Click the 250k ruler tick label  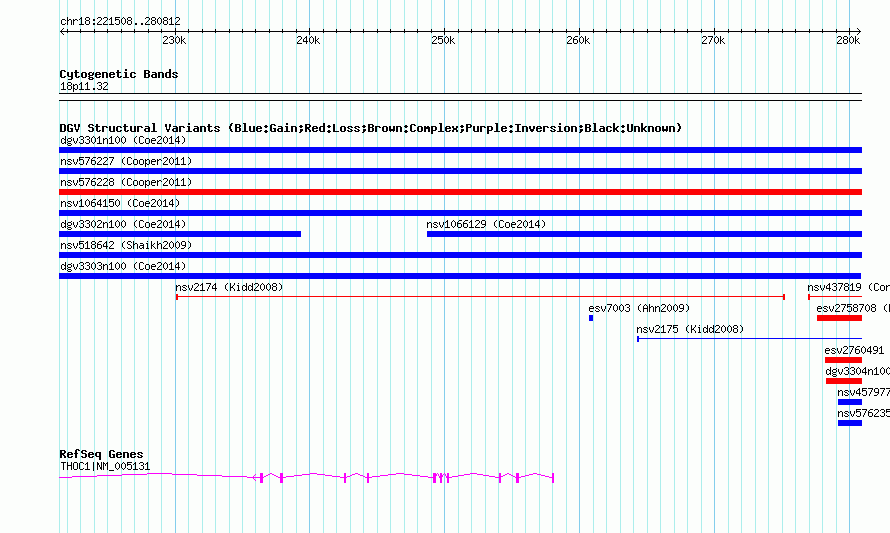443,40
